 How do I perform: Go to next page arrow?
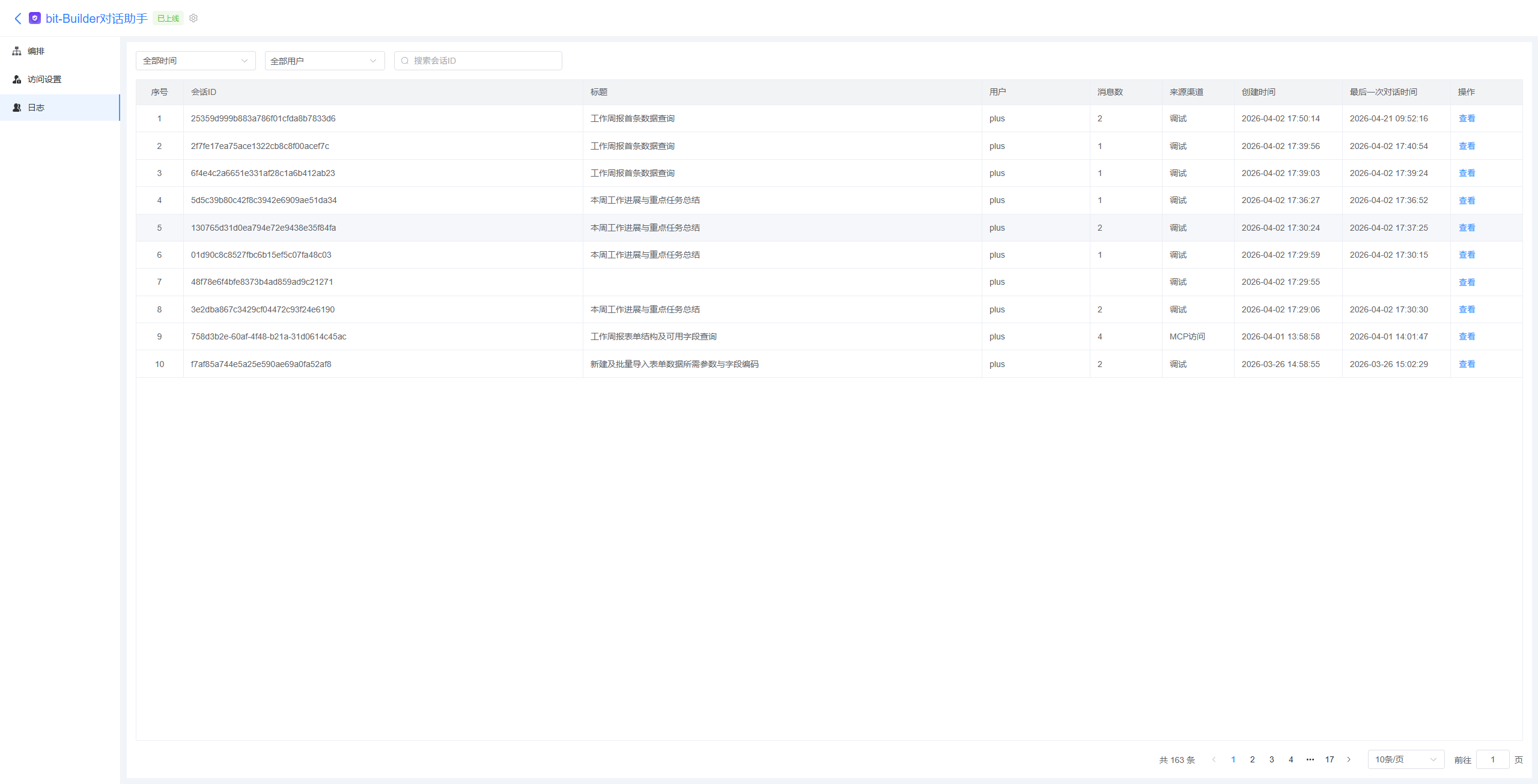1349,759
